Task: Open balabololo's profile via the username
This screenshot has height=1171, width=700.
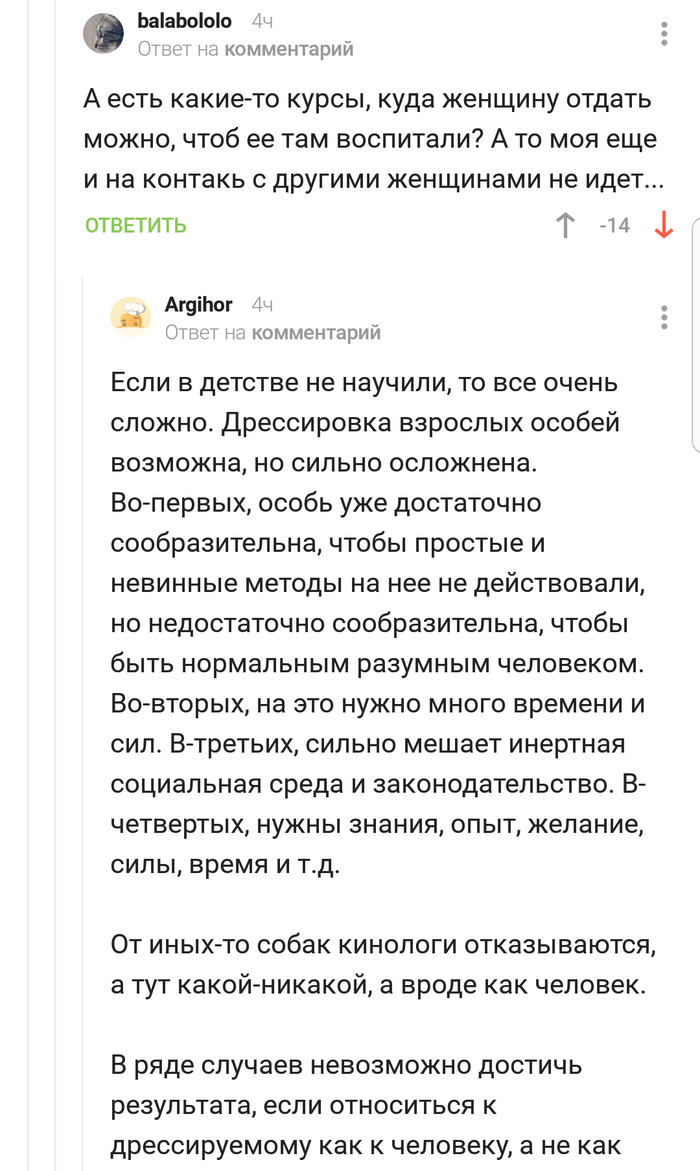Action: tap(184, 21)
